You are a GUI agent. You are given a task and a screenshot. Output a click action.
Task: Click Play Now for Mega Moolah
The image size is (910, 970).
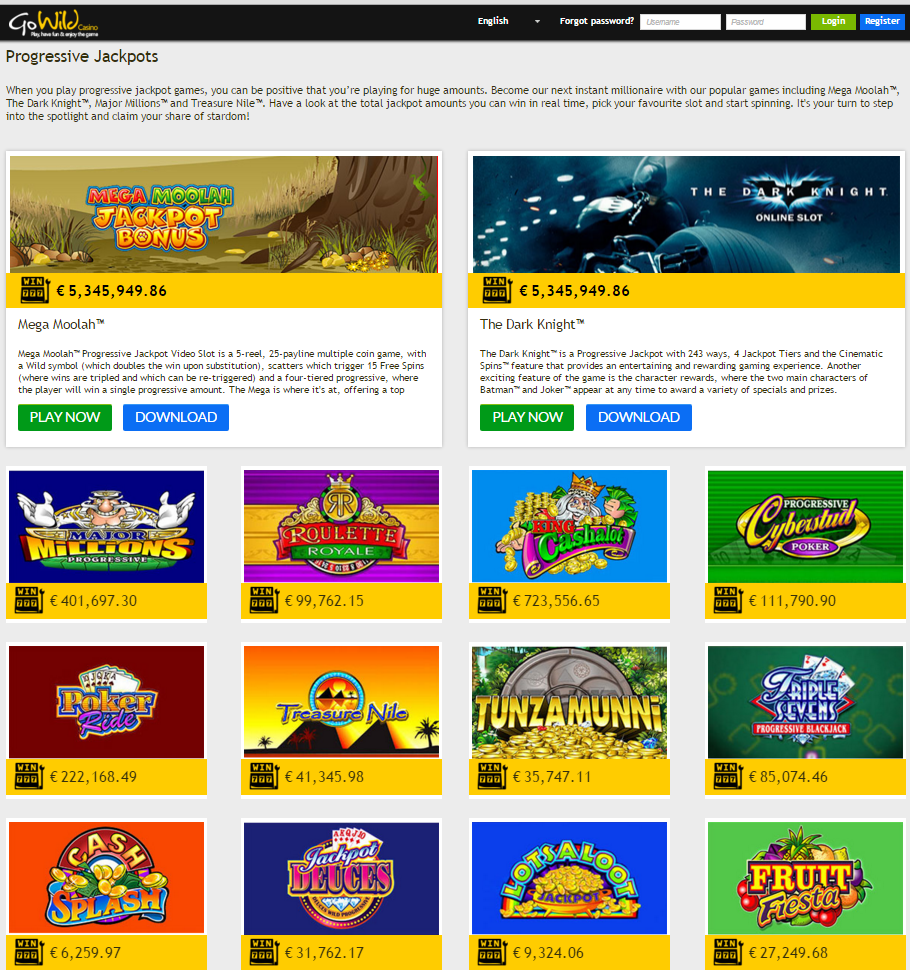point(65,418)
